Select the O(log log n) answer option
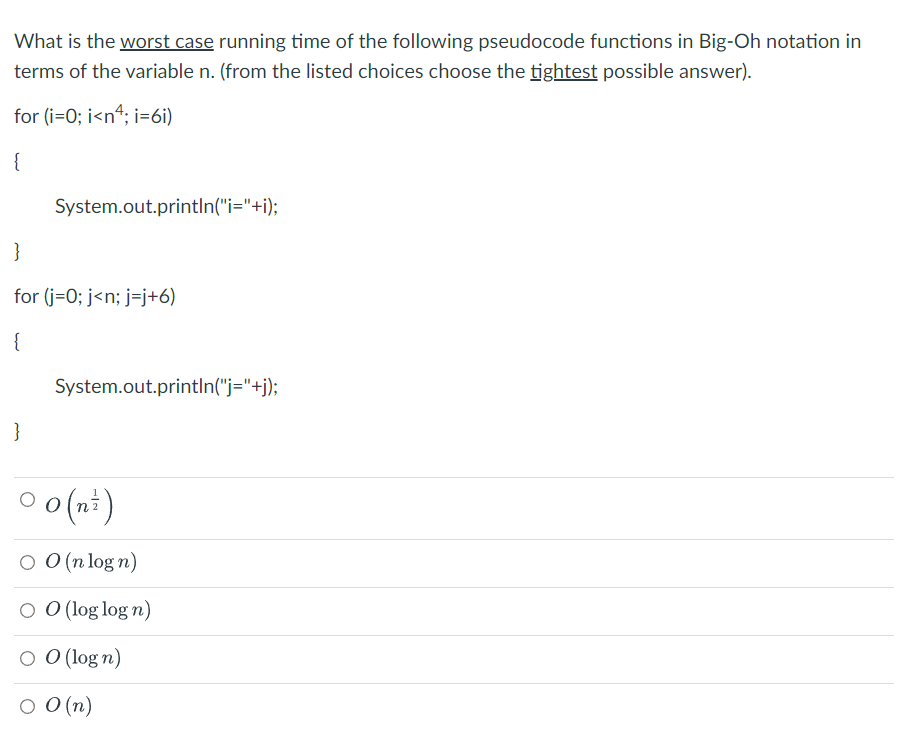 pyautogui.click(x=27, y=610)
